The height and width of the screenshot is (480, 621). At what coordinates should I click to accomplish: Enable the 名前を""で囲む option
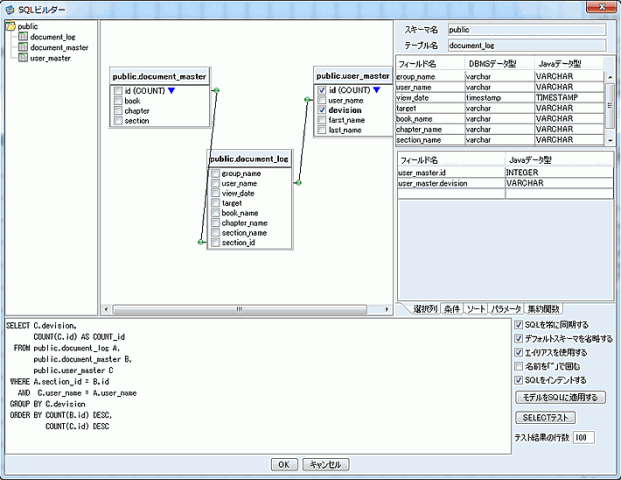(x=517, y=366)
